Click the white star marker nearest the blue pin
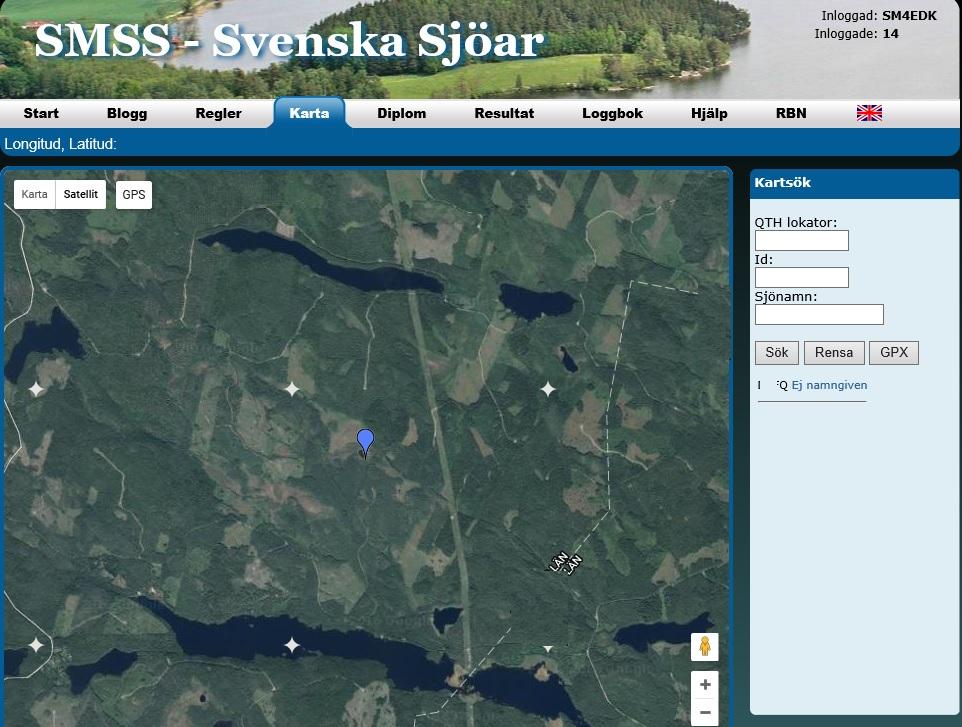 click(x=292, y=388)
